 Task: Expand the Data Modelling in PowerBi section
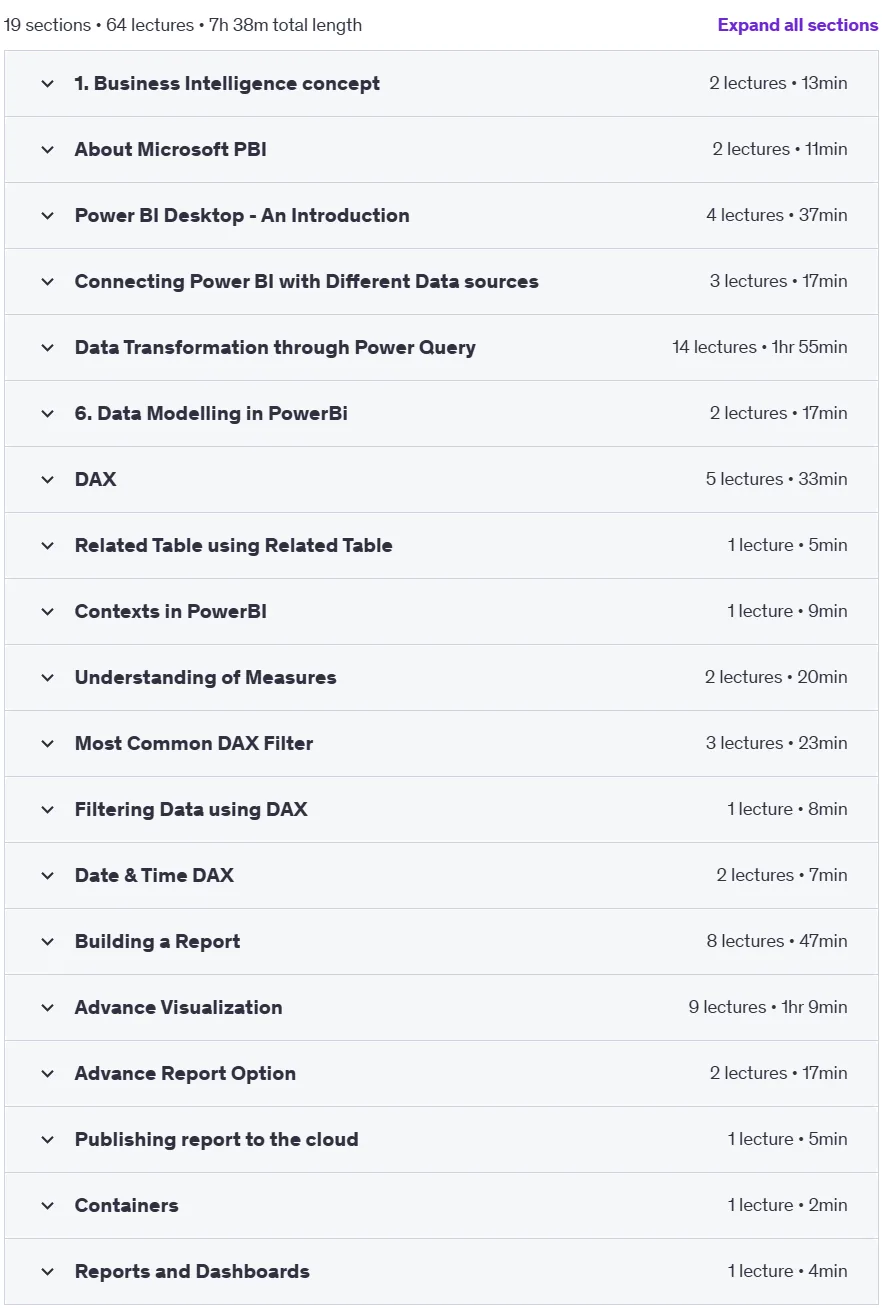tap(441, 414)
